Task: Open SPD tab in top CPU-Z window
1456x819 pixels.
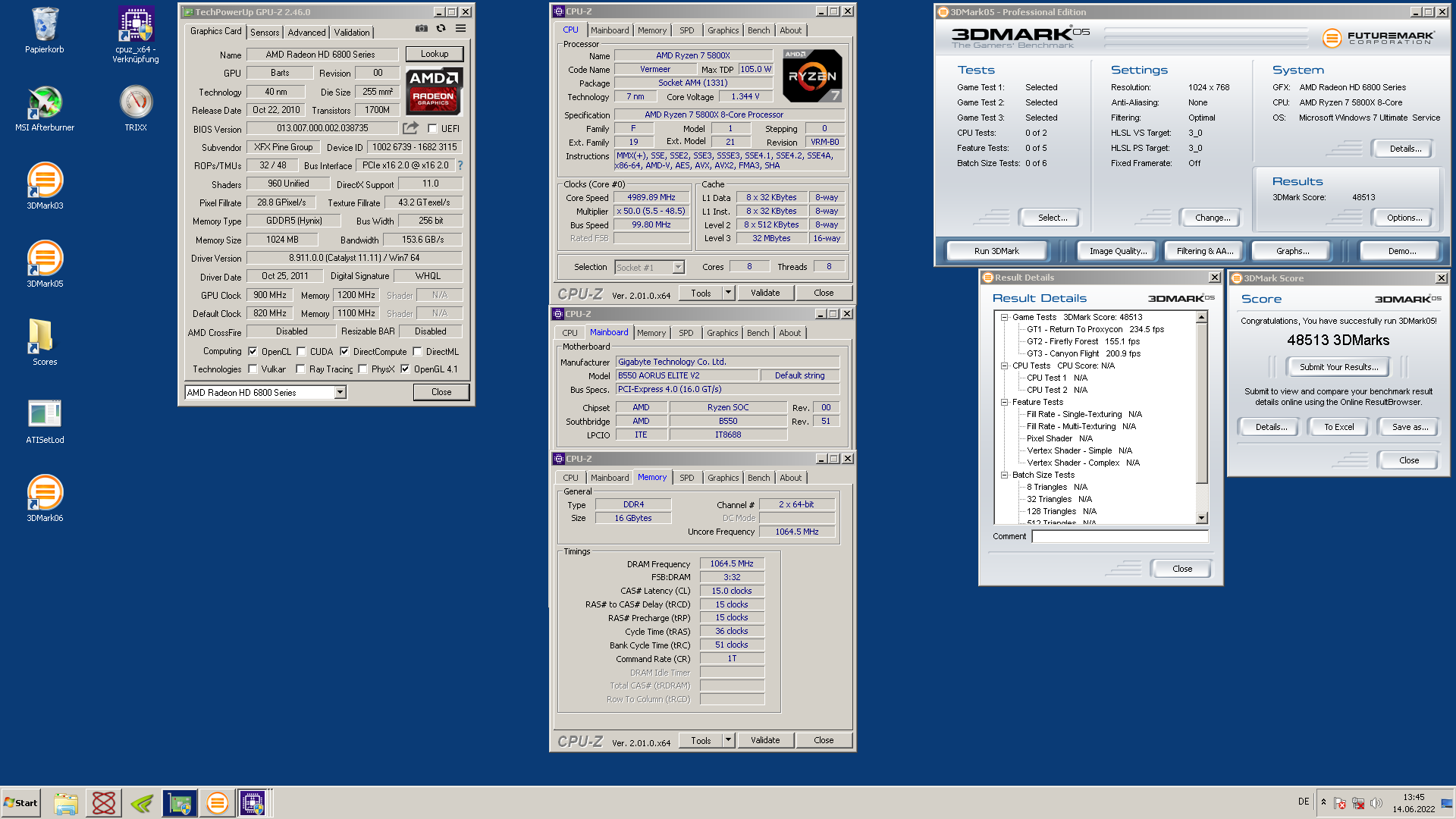Action: tap(687, 30)
